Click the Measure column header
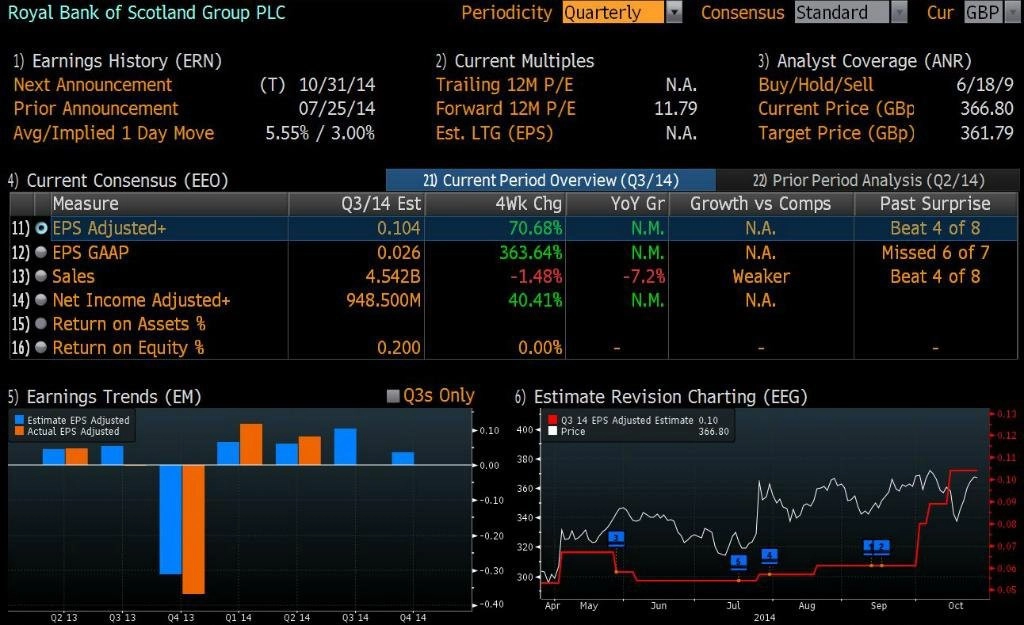The image size is (1024, 625). 170,204
